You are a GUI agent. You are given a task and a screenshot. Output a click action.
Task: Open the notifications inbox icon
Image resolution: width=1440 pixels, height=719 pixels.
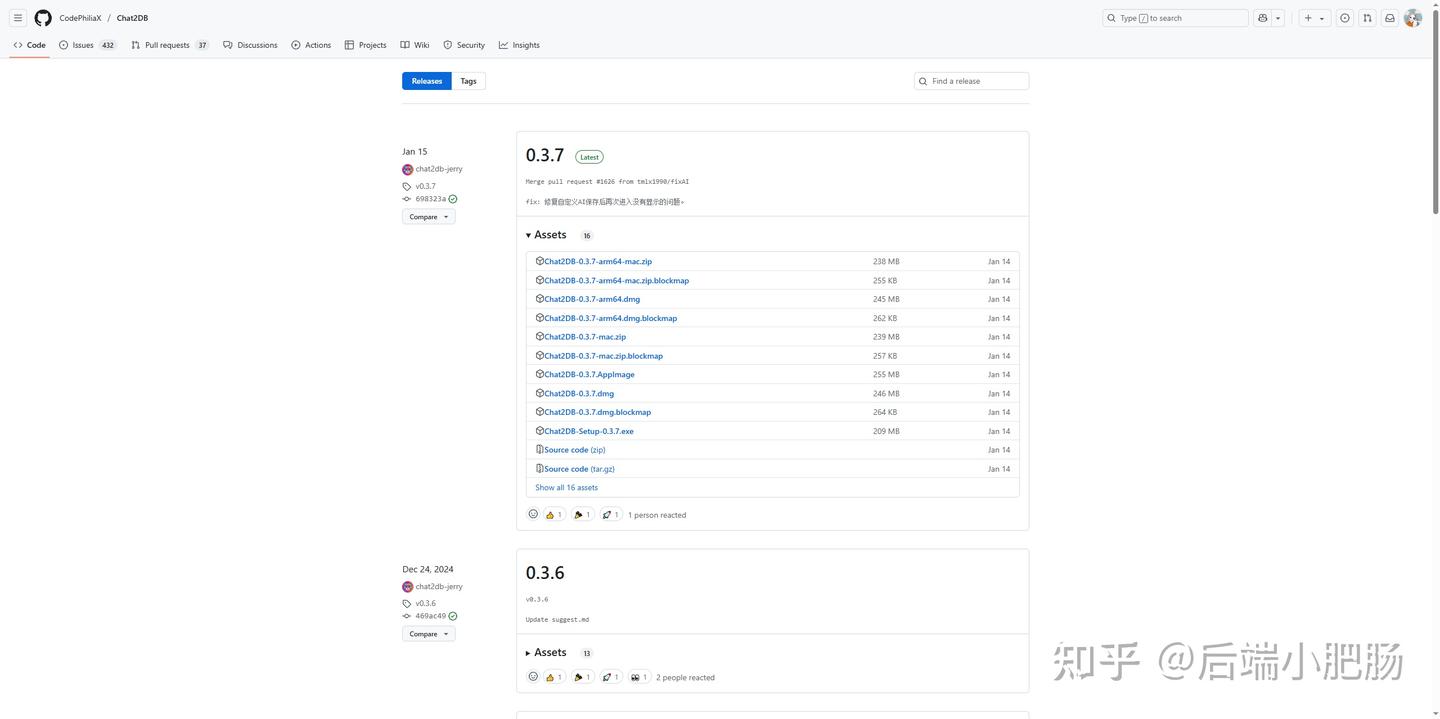point(1389,17)
